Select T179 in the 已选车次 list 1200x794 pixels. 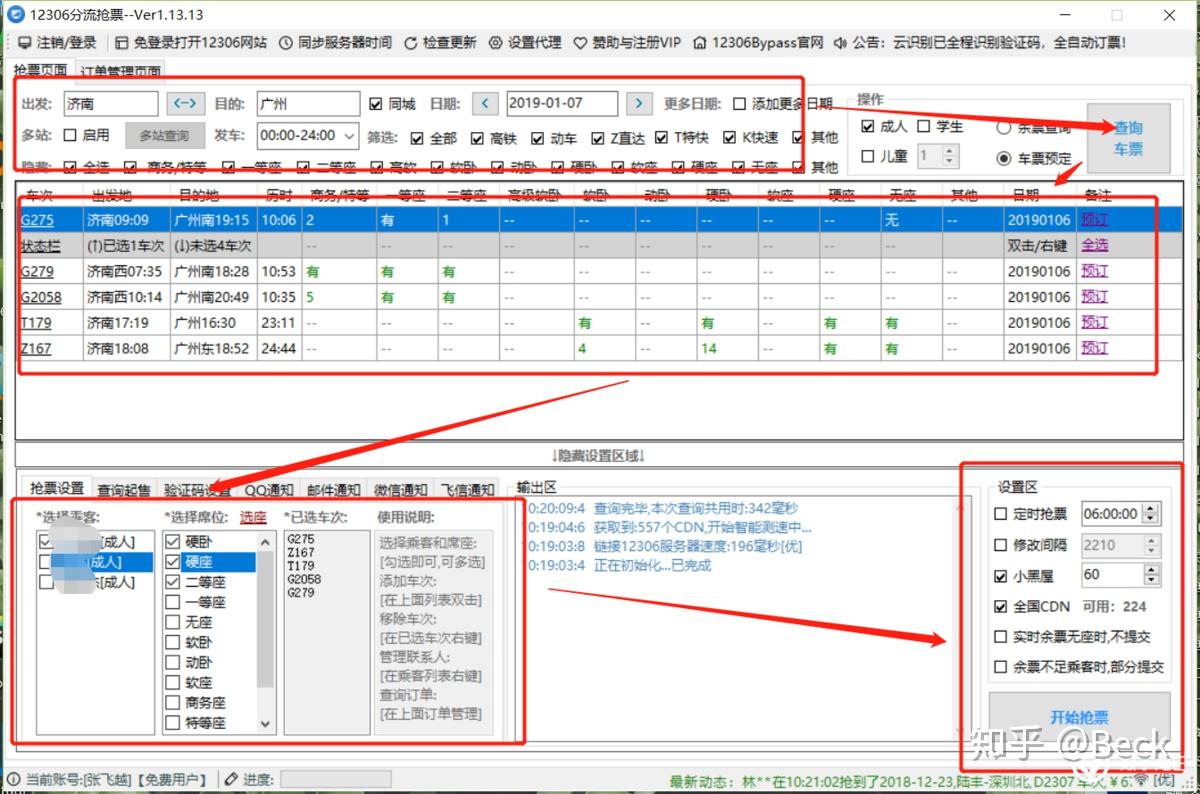(300, 566)
